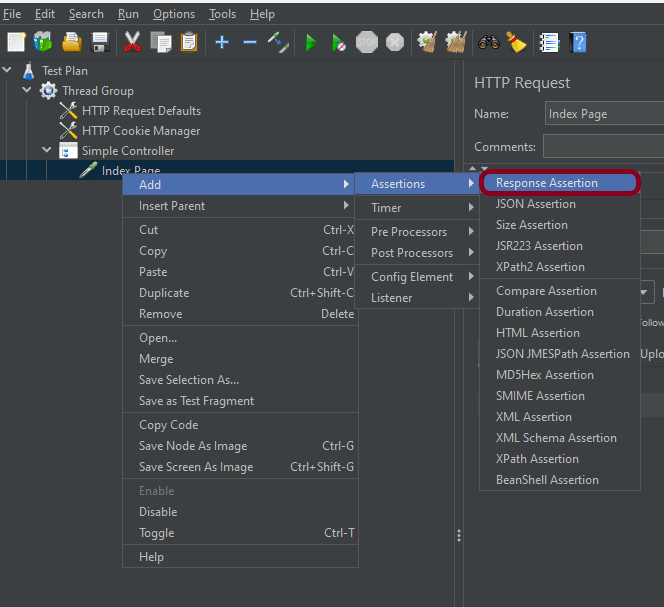
Task: Select HTTP Cookie Manager in the tree
Action: pos(141,131)
